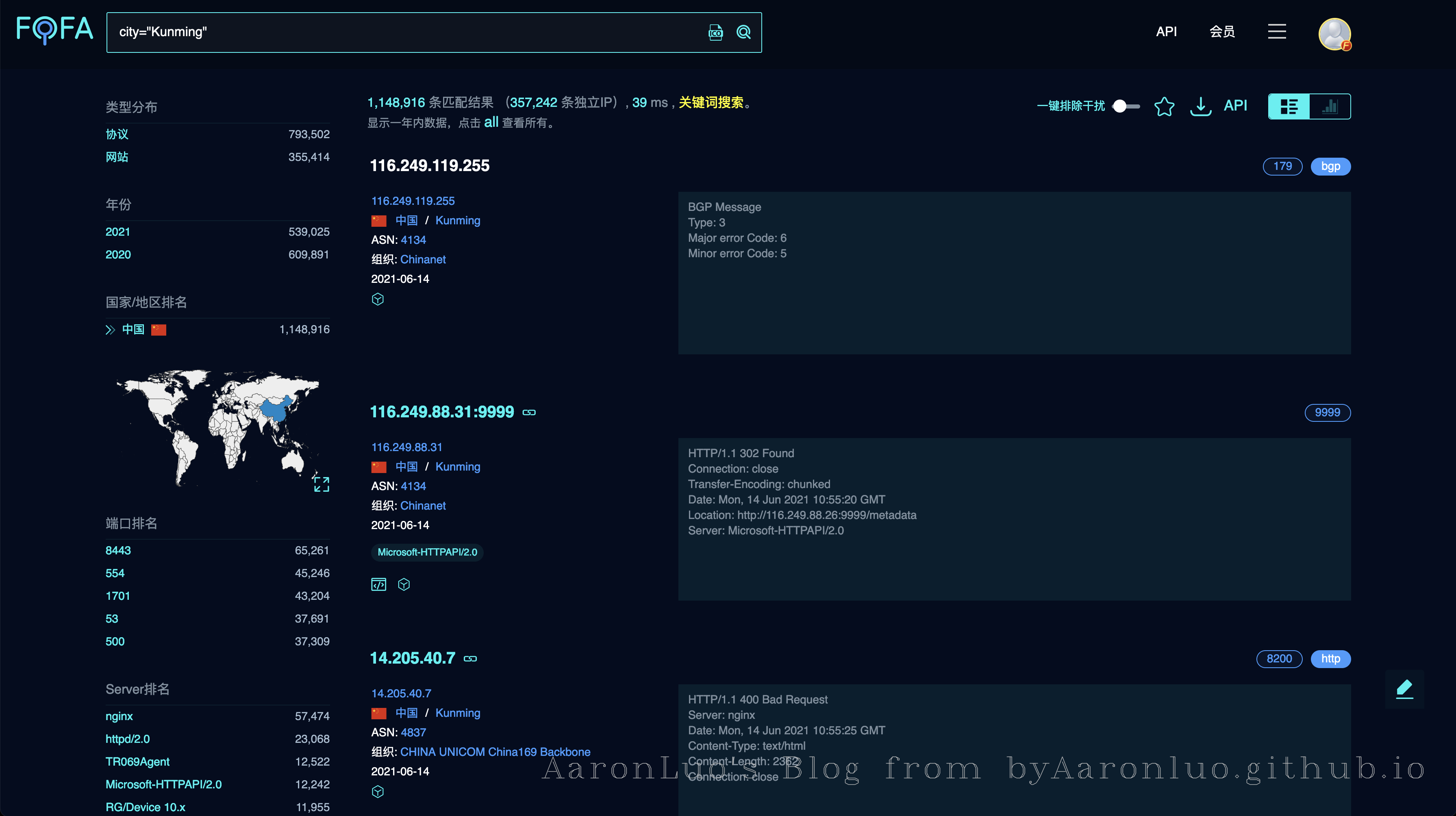The image size is (1456, 816).
Task: Open the hamburger menu icon
Action: point(1277,32)
